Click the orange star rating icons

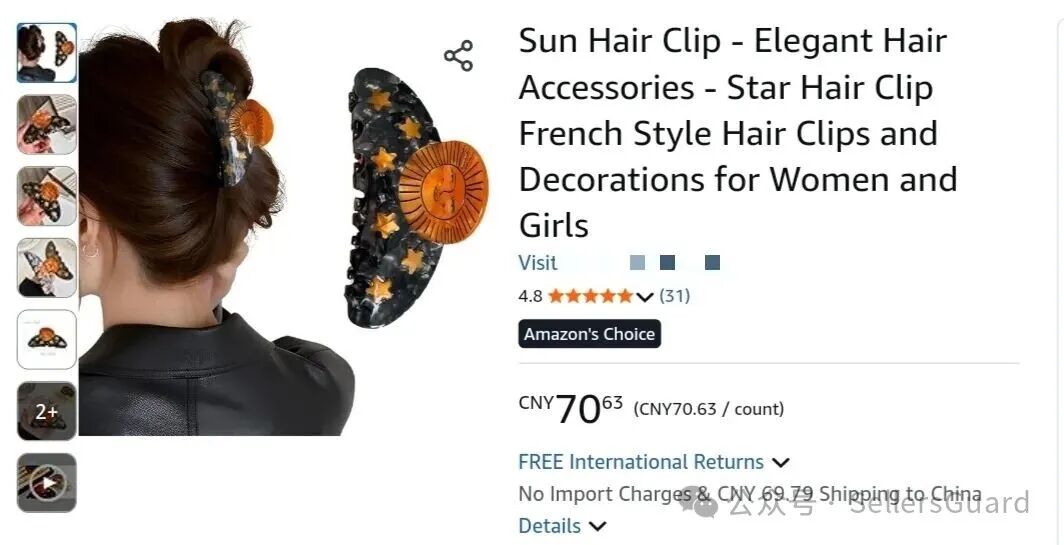590,296
